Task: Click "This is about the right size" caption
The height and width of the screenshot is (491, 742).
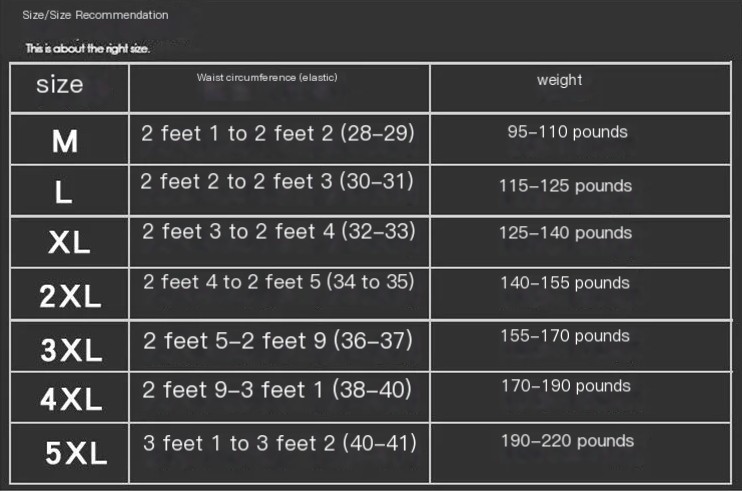Action: coord(88,49)
